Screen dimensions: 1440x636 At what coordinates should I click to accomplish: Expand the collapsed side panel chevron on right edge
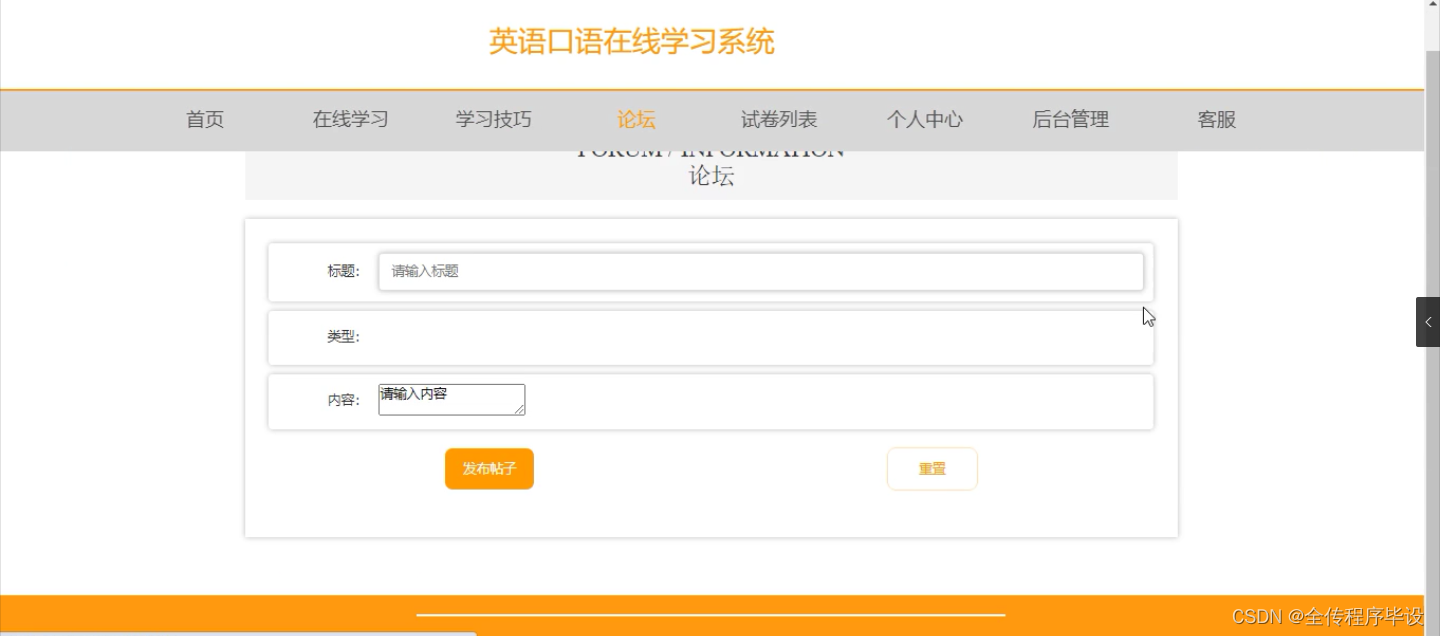[x=1428, y=321]
